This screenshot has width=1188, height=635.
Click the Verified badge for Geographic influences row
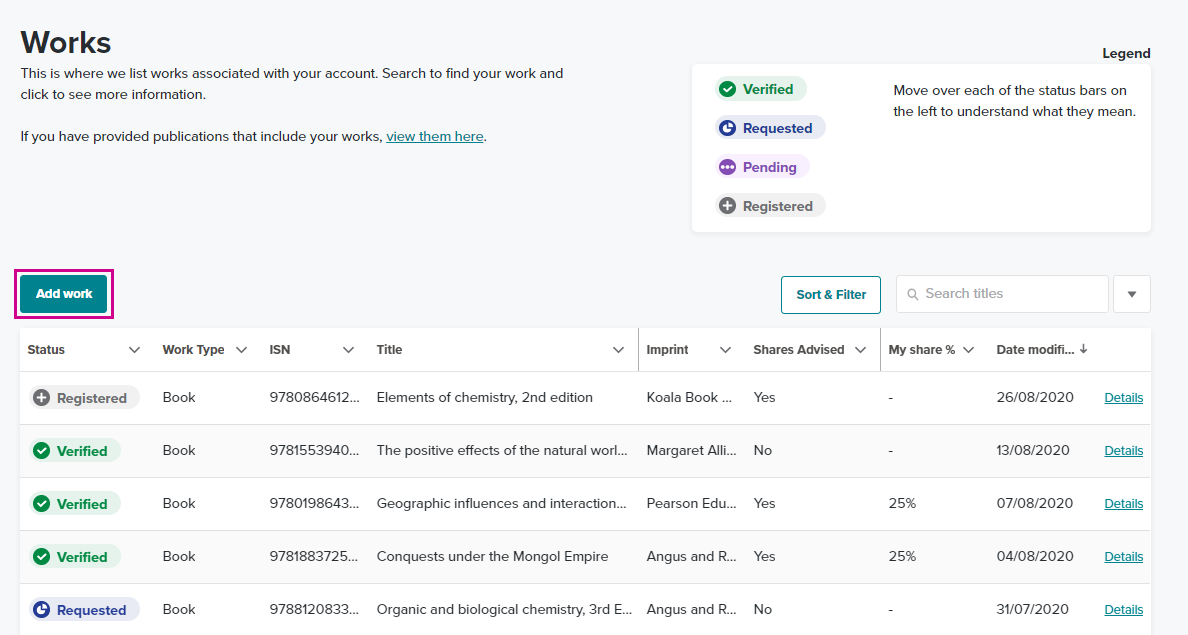click(x=74, y=504)
